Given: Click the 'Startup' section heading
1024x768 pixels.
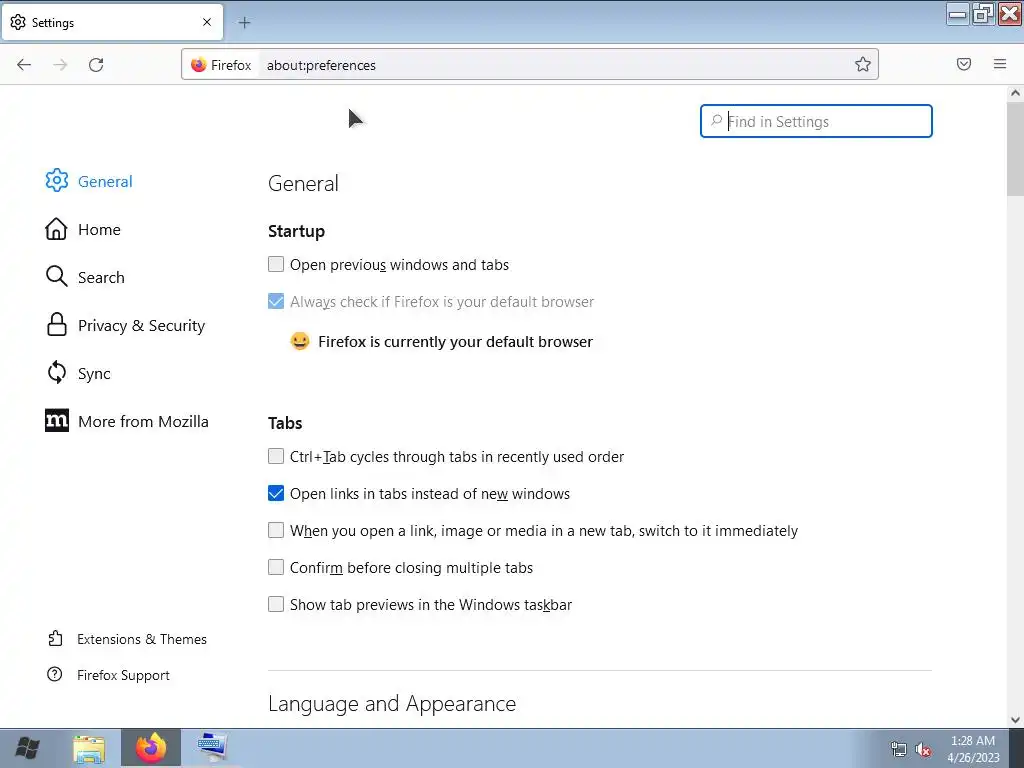Looking at the screenshot, I should pos(296,231).
